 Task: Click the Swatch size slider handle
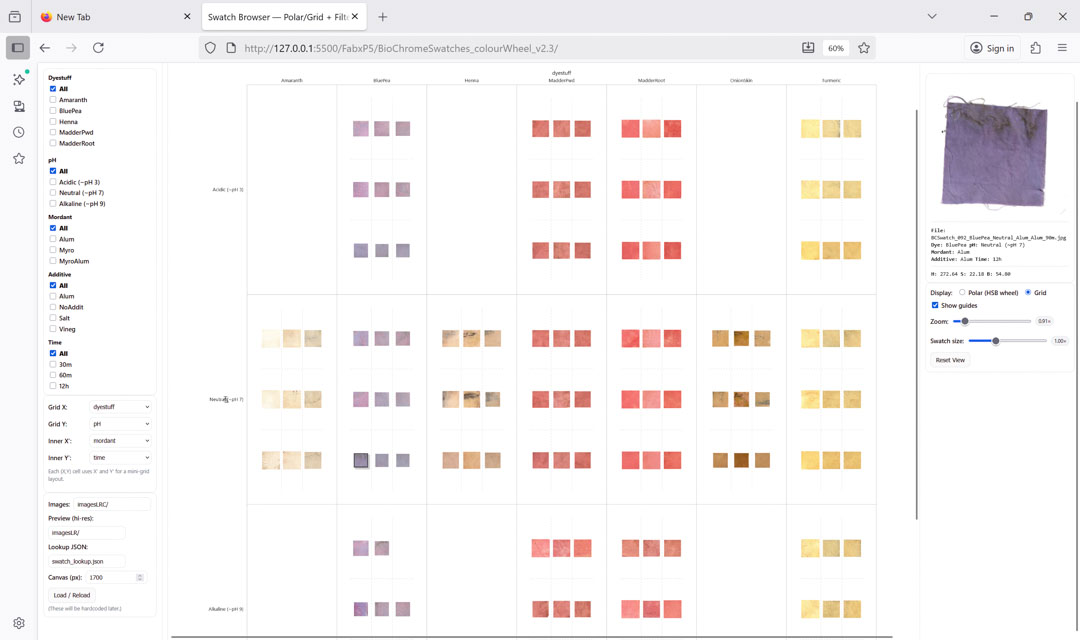coord(996,341)
